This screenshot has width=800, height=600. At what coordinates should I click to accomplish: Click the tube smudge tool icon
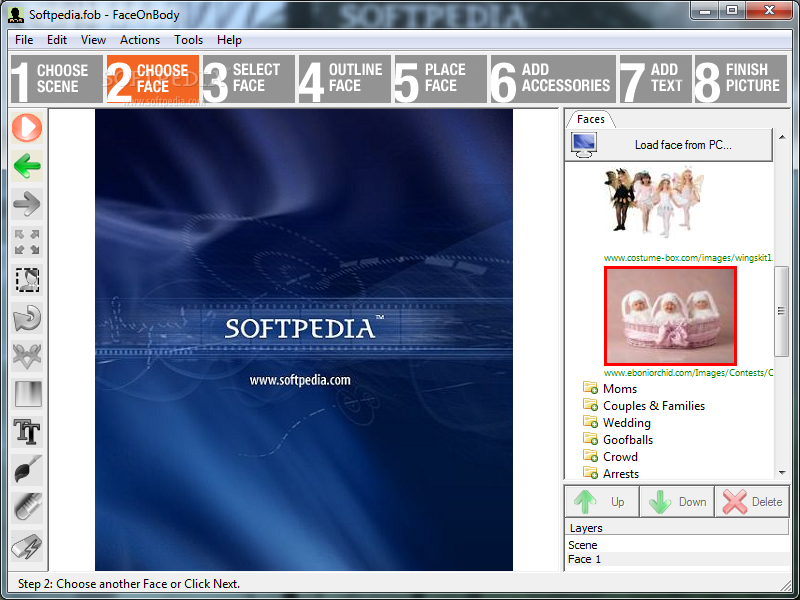(x=27, y=508)
